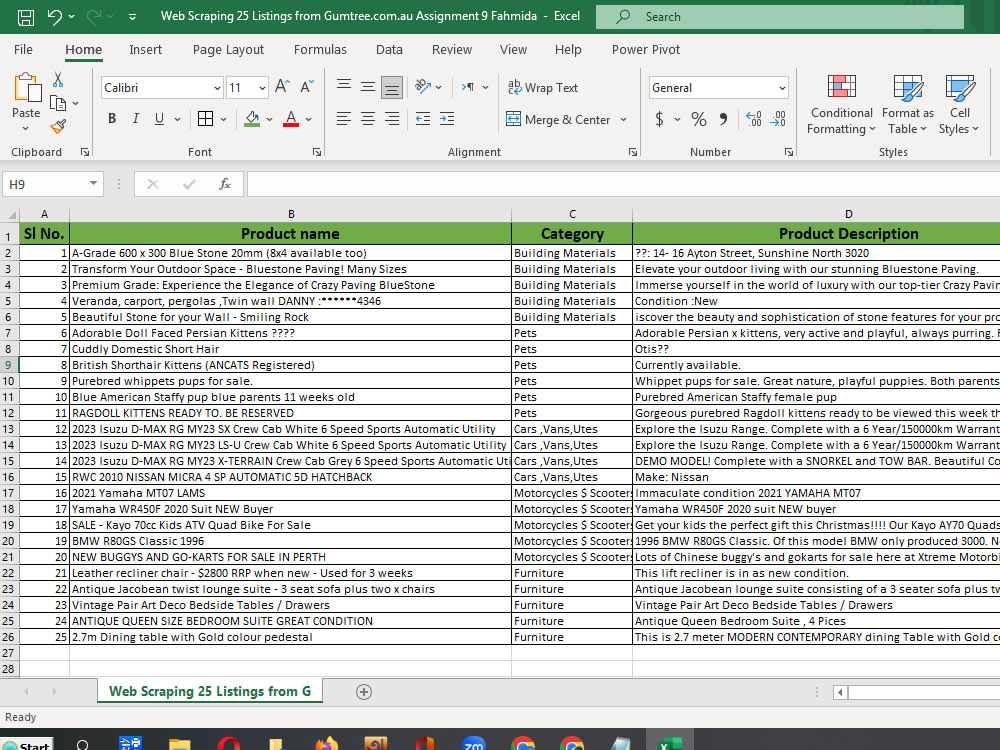
Task: Click inside the formula bar
Action: click(623, 184)
